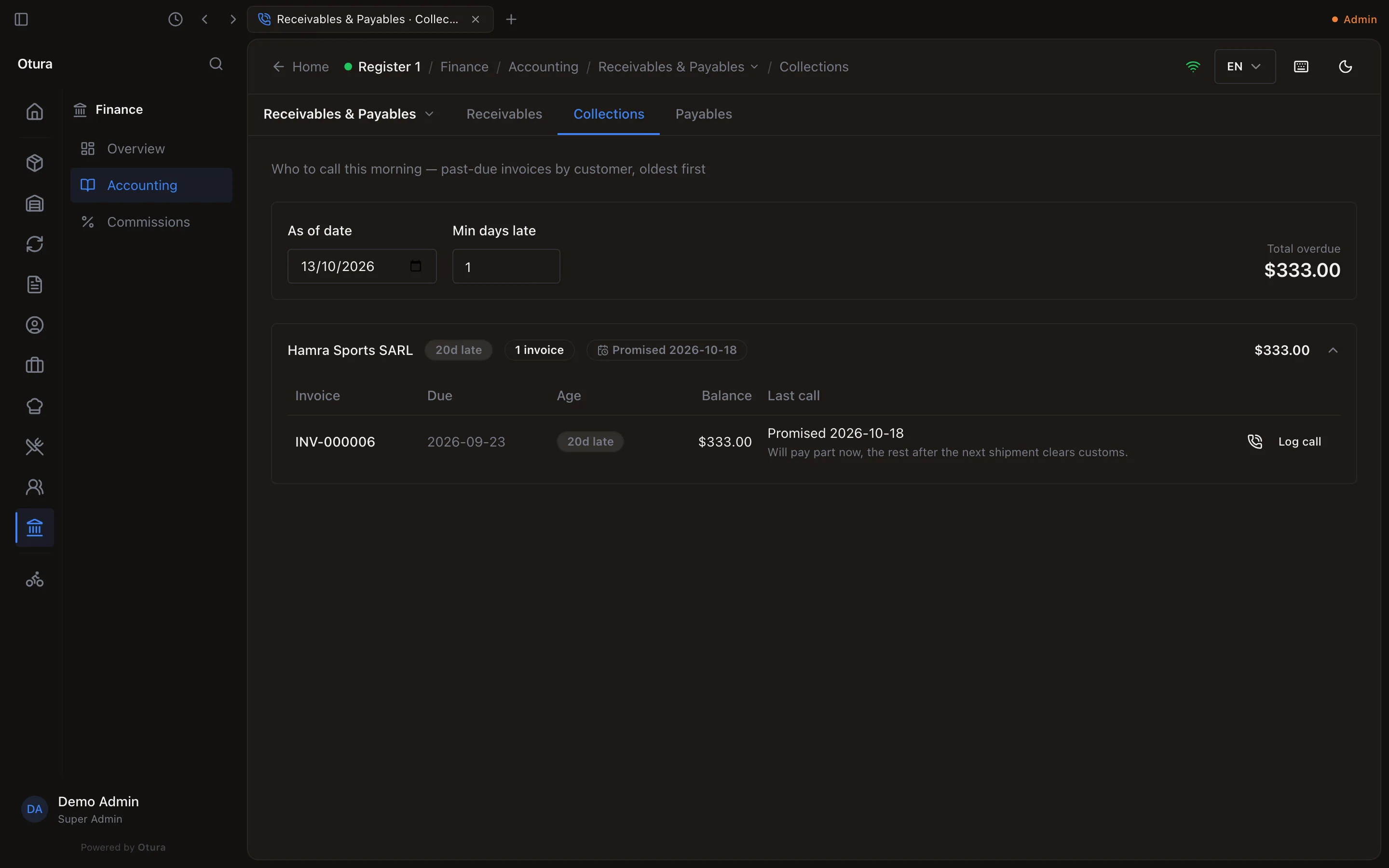The height and width of the screenshot is (868, 1389).
Task: Open Demo Admin user profile
Action: click(81, 810)
